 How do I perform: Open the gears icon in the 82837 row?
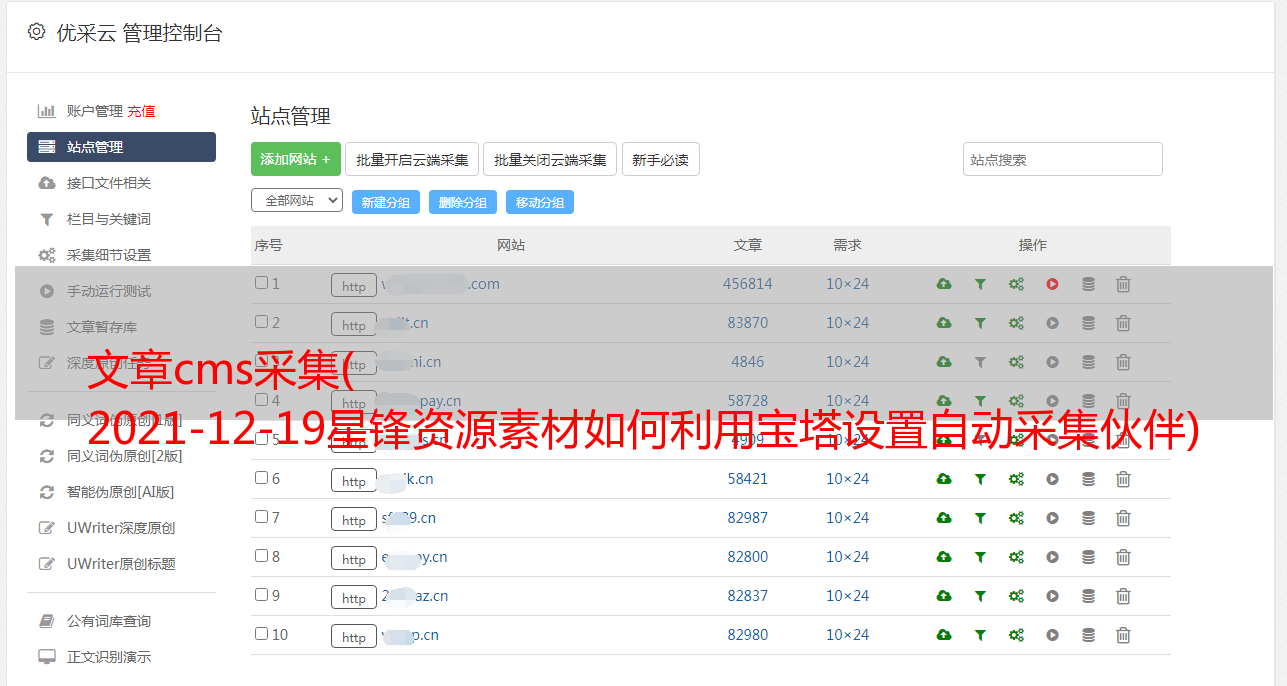(1016, 596)
